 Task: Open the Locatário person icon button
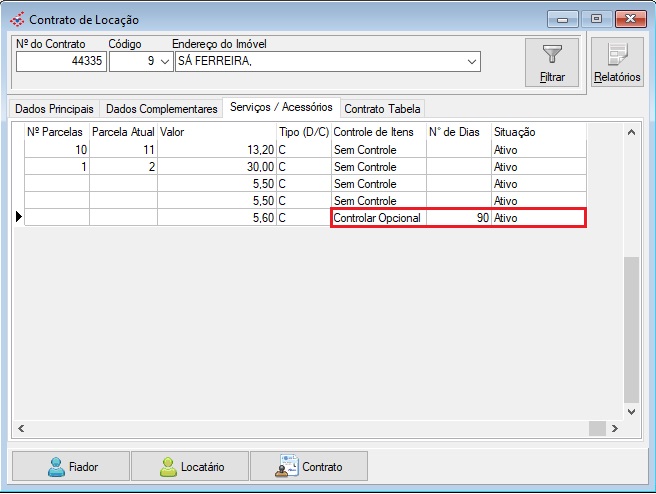(190, 467)
